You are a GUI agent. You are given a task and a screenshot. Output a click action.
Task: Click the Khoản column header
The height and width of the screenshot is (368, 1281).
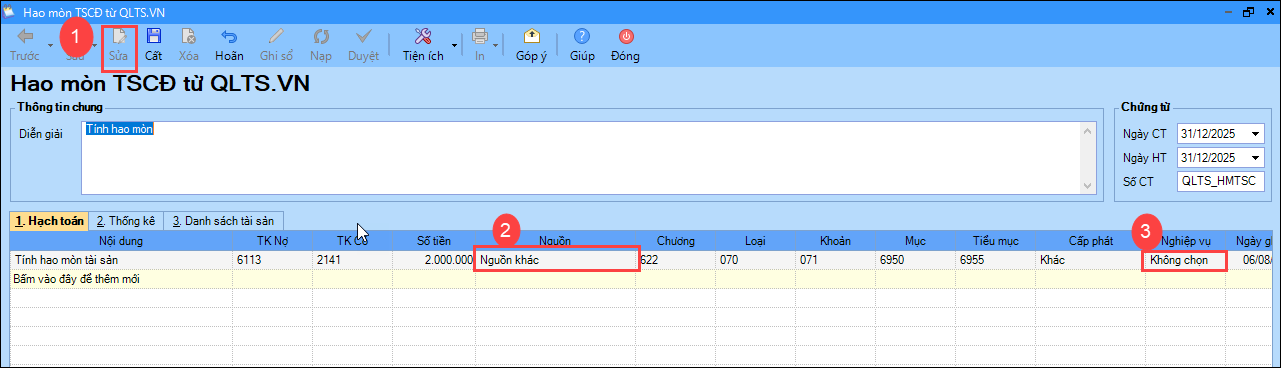click(835, 241)
